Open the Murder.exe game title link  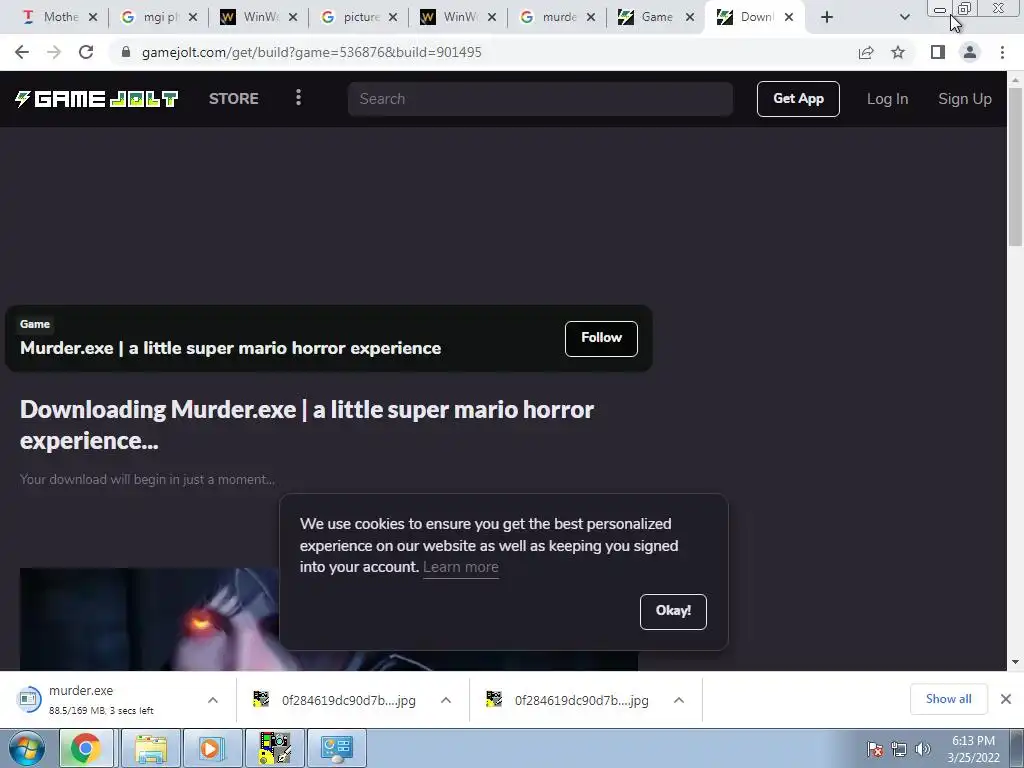231,348
